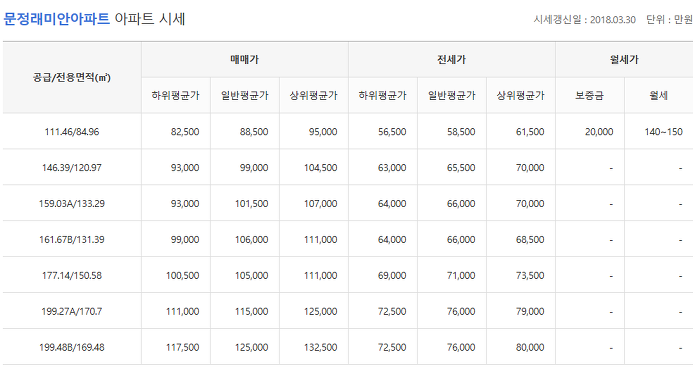The image size is (700, 369).
Task: Select the 공급/전용면적(㎡) column header
Action: tap(72, 78)
